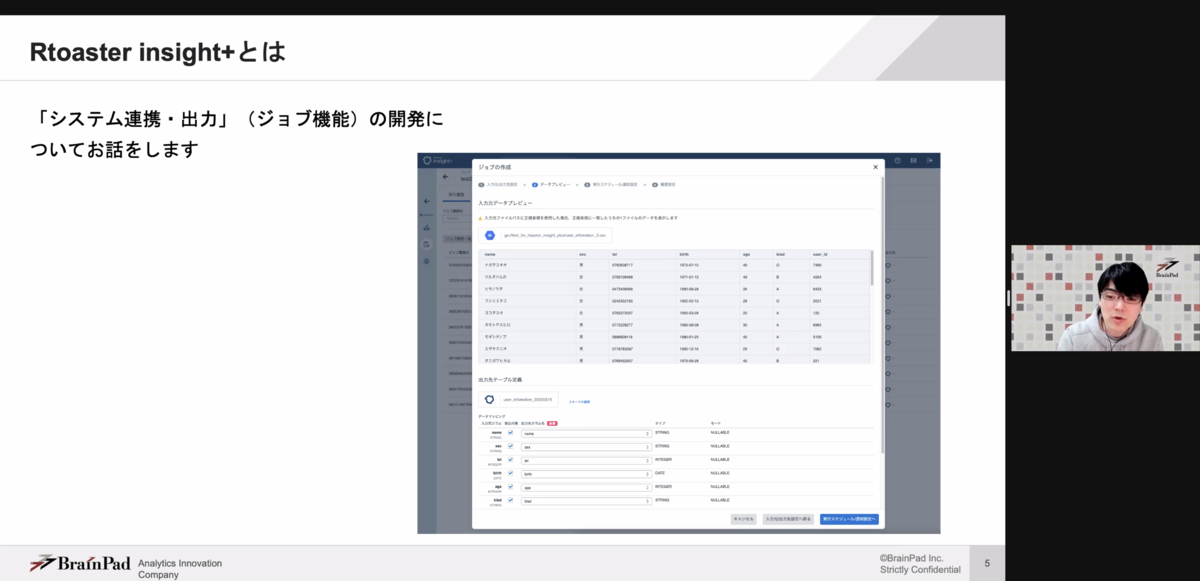Click the user_id cell 6433
This screenshot has height=581, width=1200.
pos(817,289)
